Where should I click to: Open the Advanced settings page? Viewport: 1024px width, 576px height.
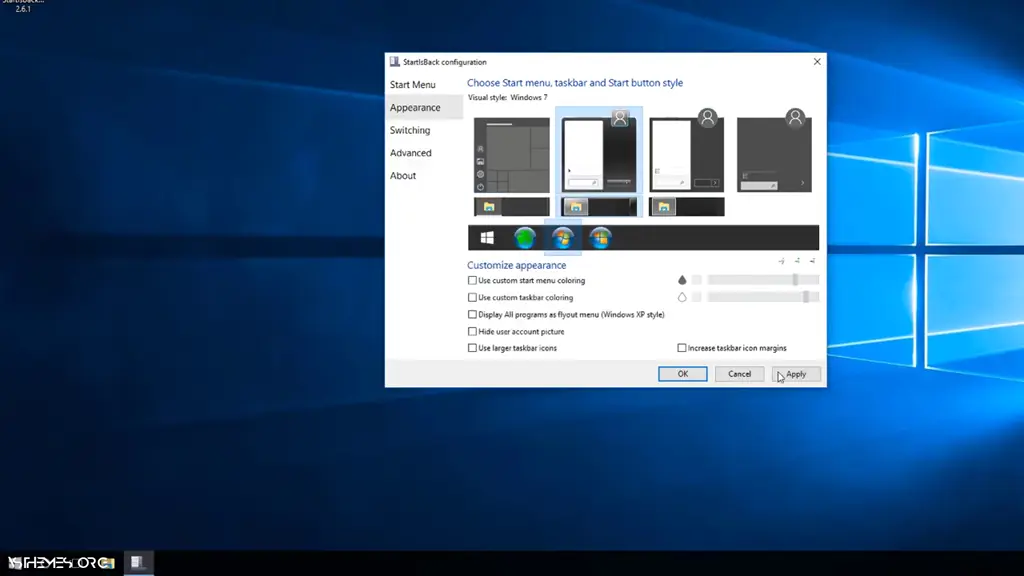[411, 152]
